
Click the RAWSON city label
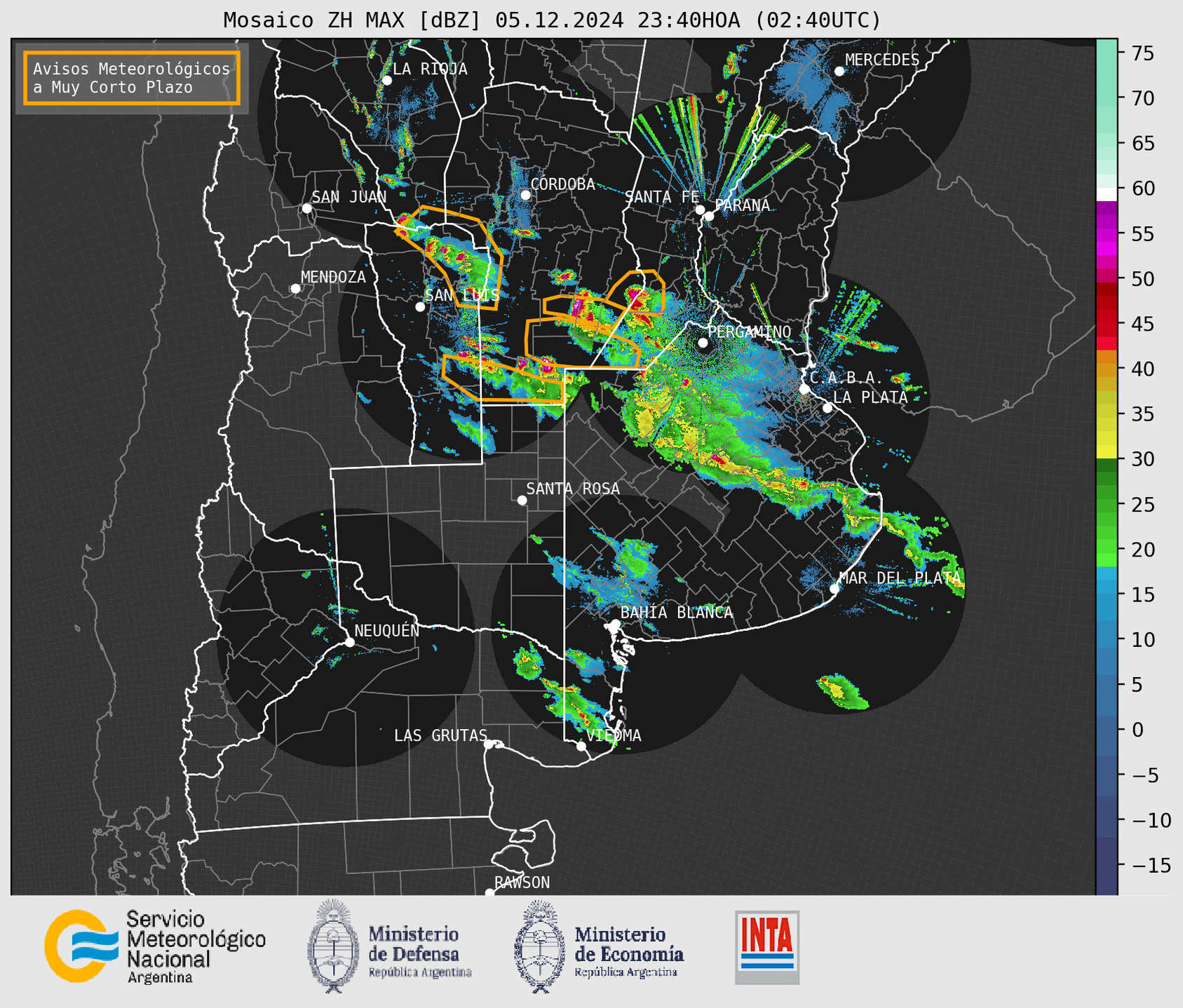point(522,883)
